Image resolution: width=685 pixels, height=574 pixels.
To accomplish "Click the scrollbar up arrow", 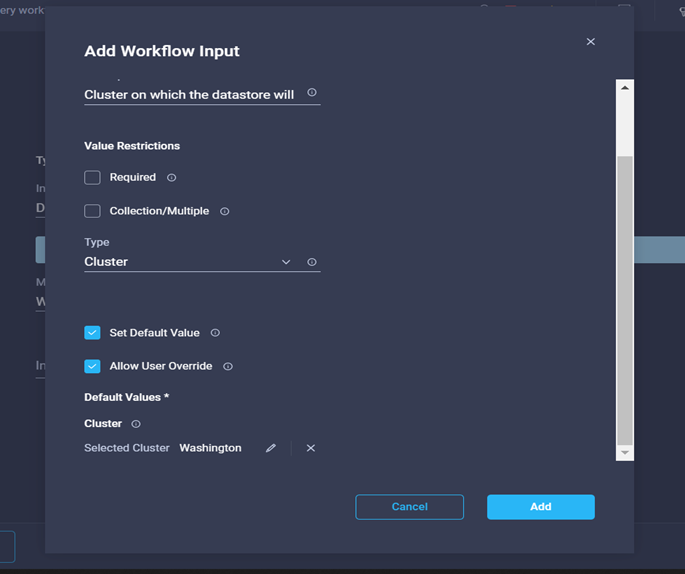I will tap(626, 88).
